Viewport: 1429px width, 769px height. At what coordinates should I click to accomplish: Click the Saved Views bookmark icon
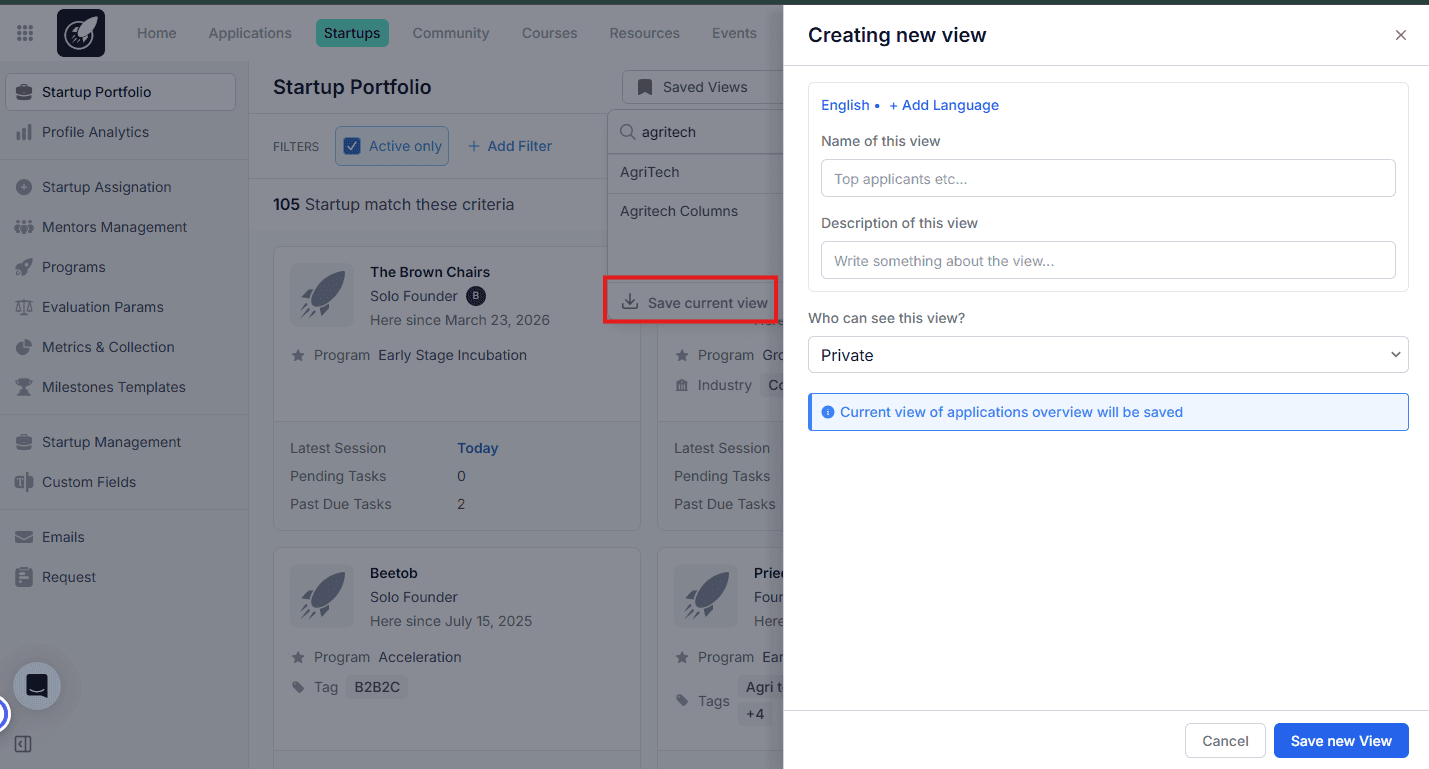pyautogui.click(x=645, y=87)
